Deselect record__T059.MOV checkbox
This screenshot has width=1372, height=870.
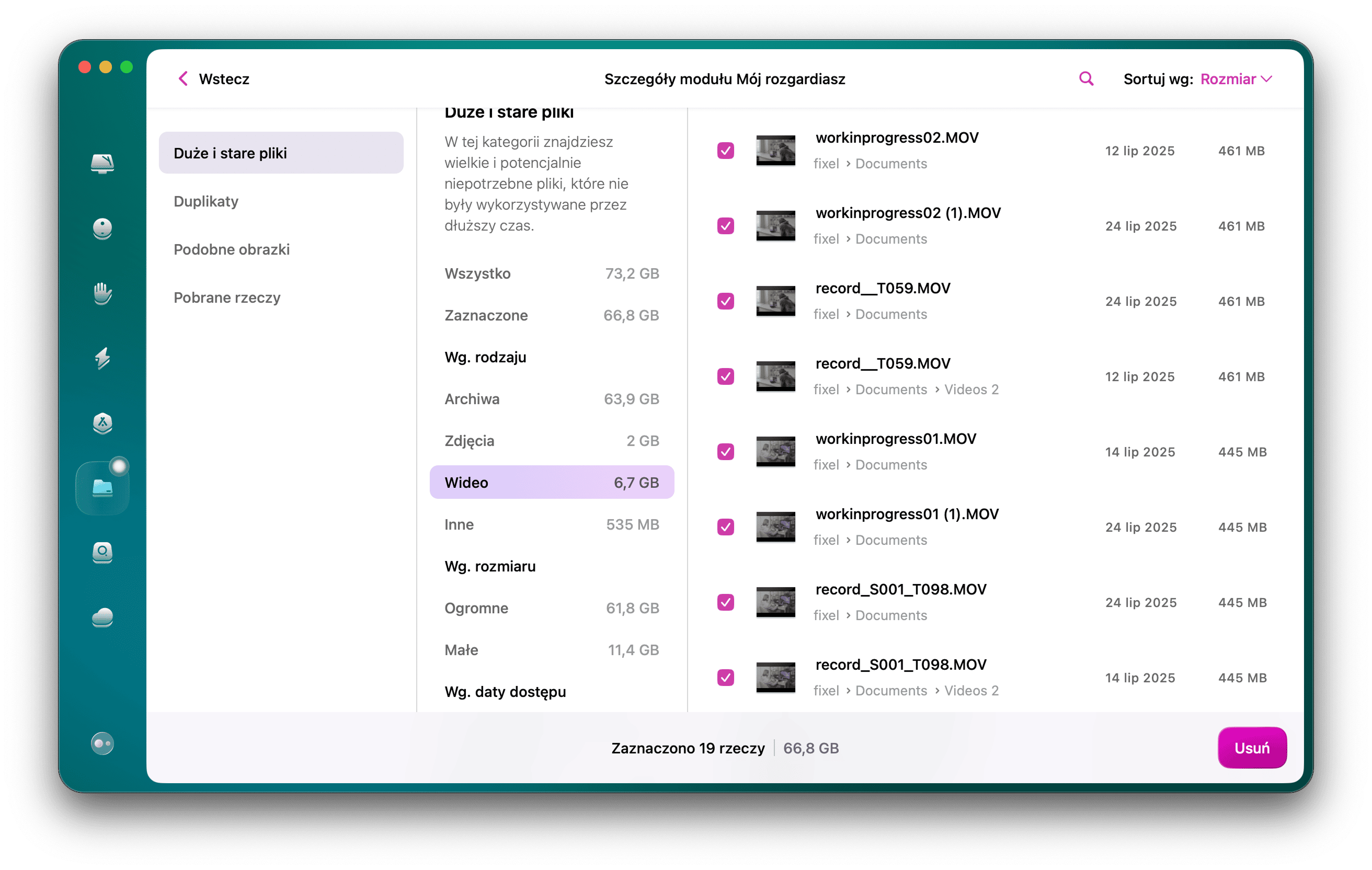click(725, 300)
